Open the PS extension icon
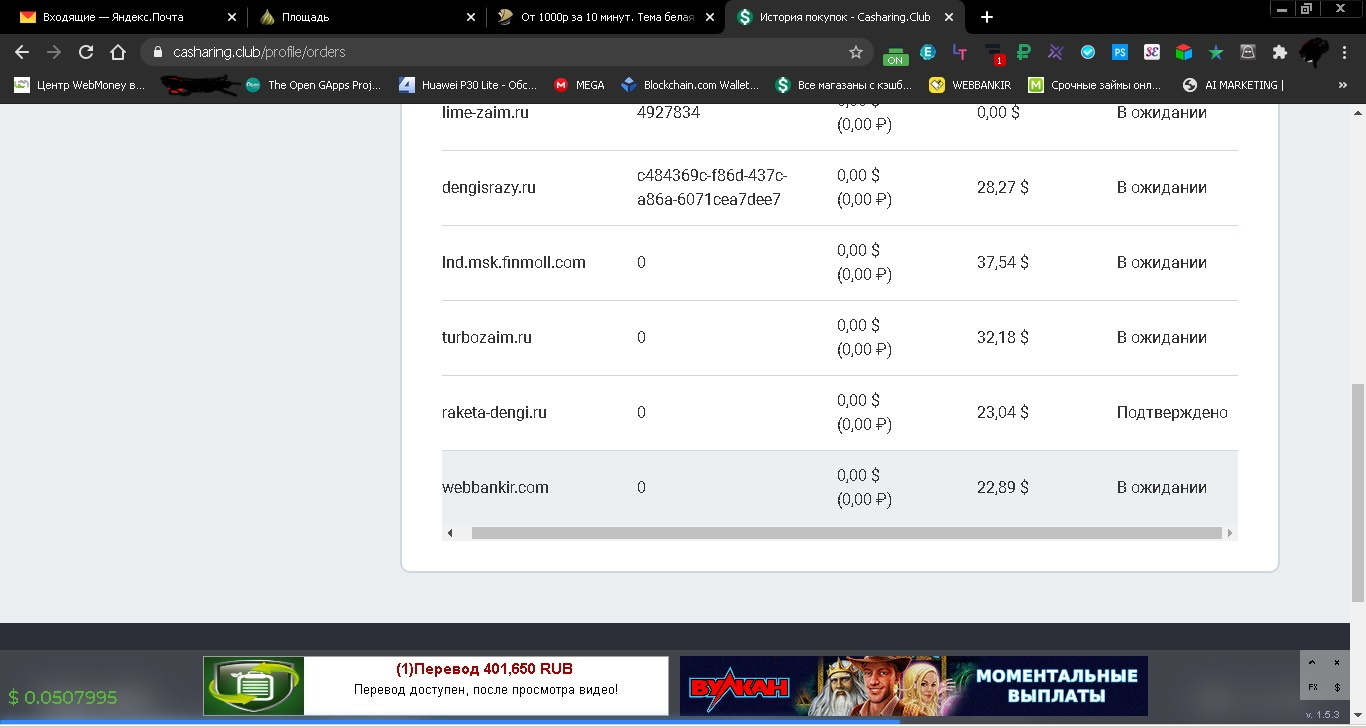This screenshot has width=1366, height=728. click(x=1120, y=52)
